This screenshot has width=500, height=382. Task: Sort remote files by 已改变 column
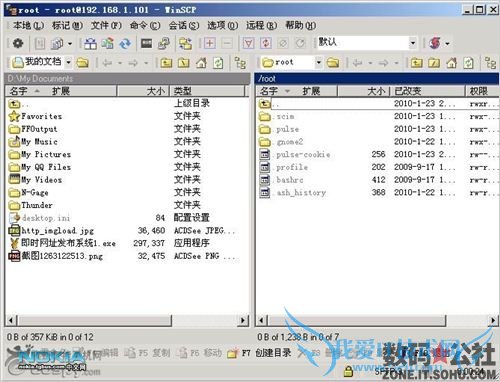(x=428, y=91)
